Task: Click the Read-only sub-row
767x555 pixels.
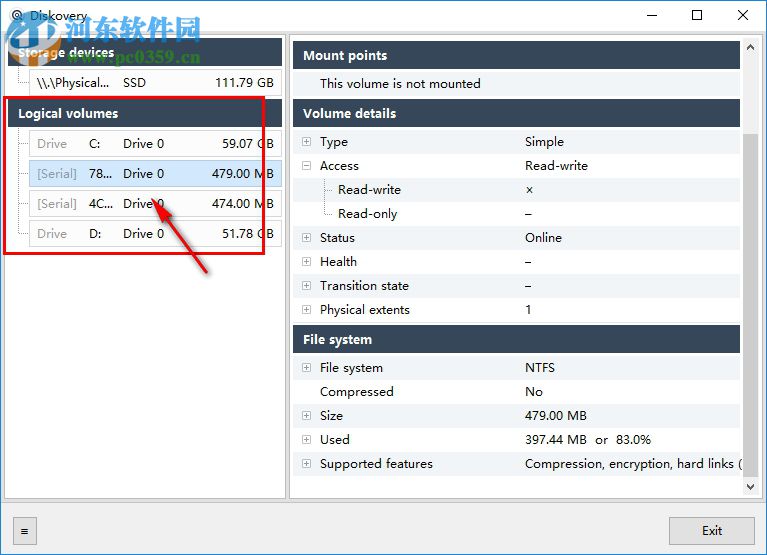Action: click(516, 214)
